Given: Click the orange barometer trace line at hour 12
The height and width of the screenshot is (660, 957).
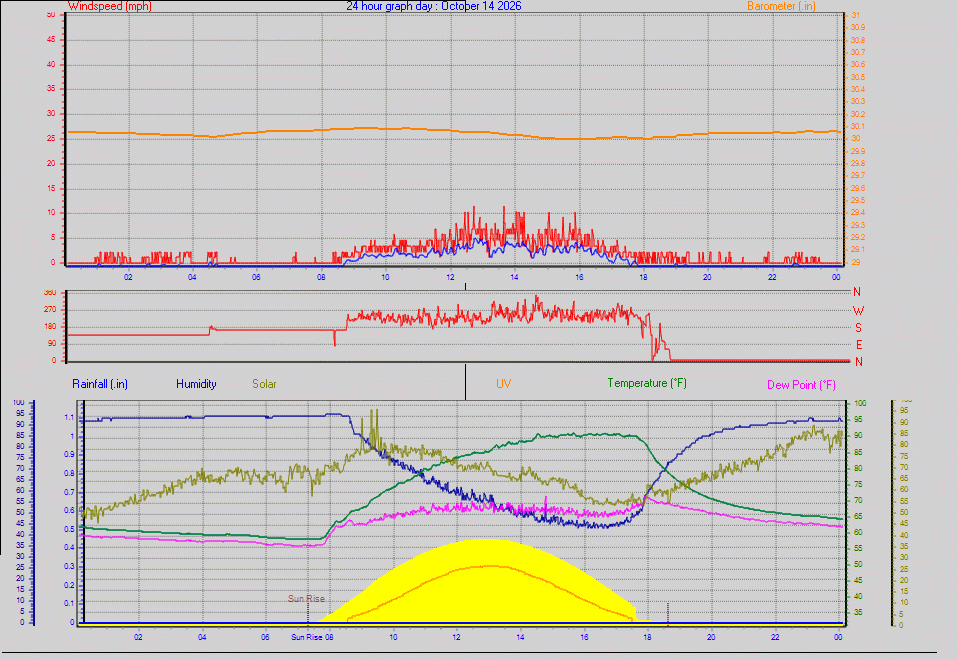Looking at the screenshot, I should pos(450,130).
